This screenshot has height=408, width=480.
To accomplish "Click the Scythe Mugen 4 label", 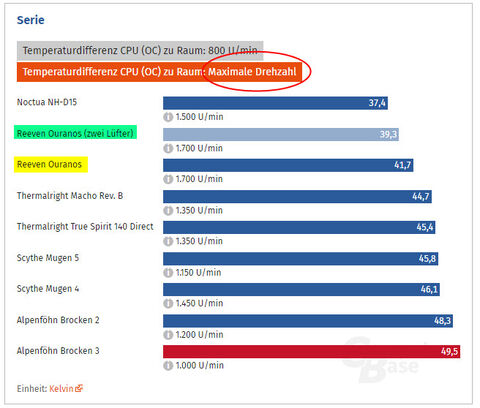I will coord(48,289).
